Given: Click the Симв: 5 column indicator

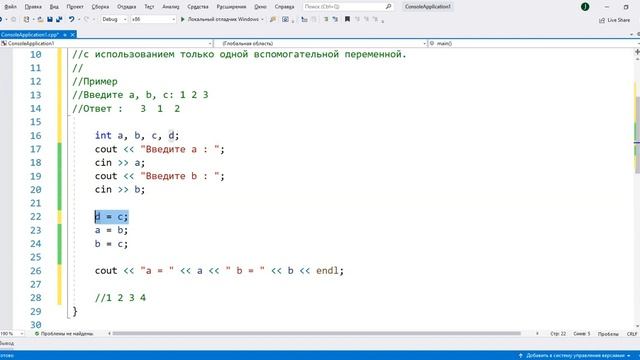Looking at the screenshot, I should click(x=582, y=334).
